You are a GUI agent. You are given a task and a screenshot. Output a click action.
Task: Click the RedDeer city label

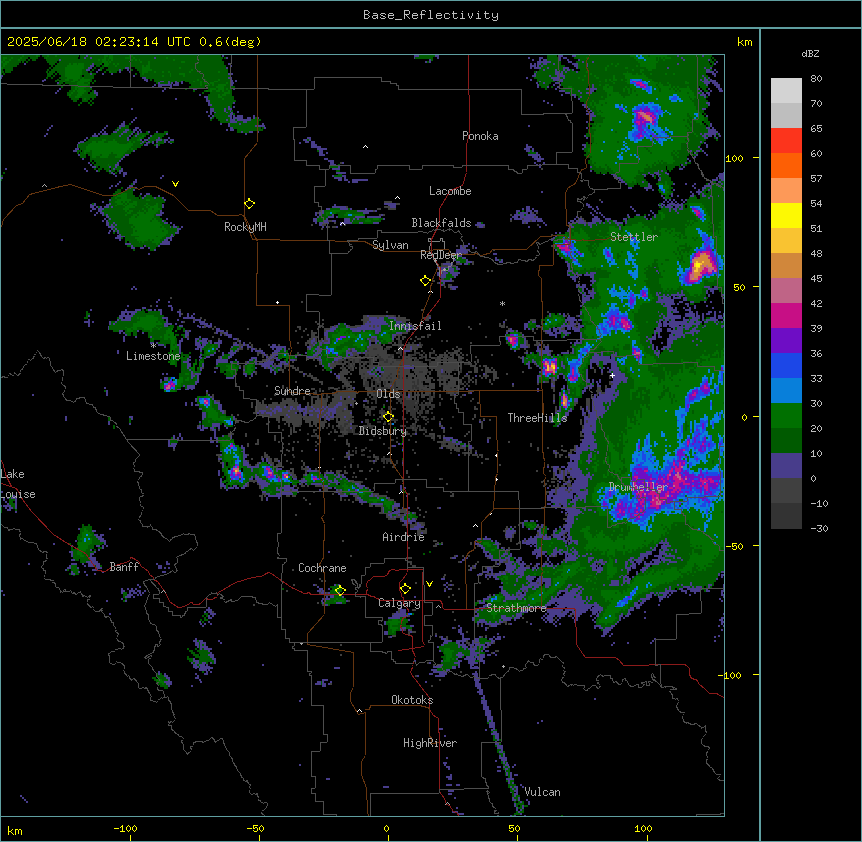pos(441,255)
